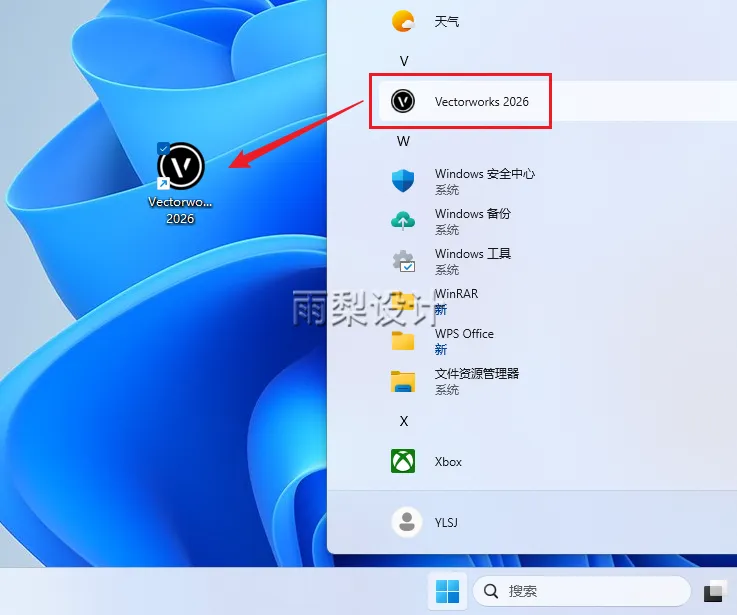
Task: Jump to letter W section header
Action: [403, 141]
